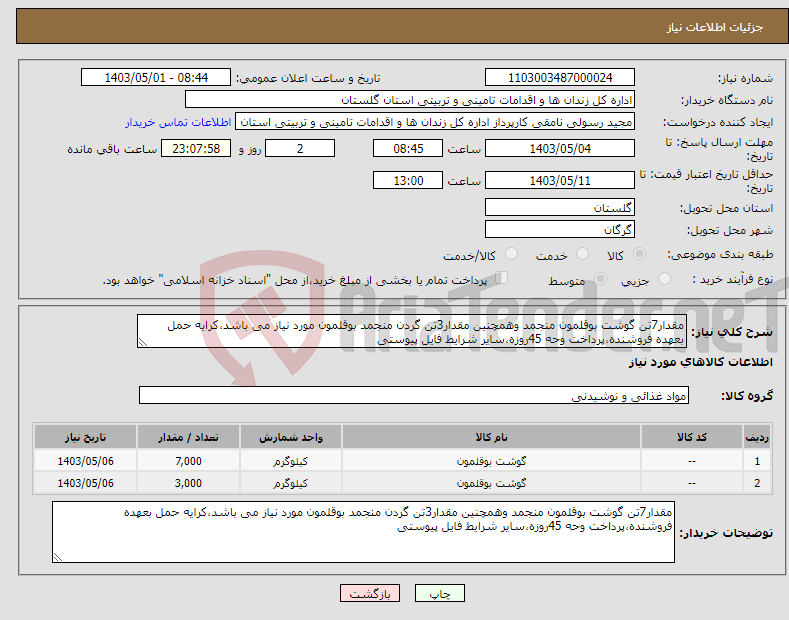The image size is (789, 620).
Task: Click the quantity 3,000 cell
Action: point(188,483)
